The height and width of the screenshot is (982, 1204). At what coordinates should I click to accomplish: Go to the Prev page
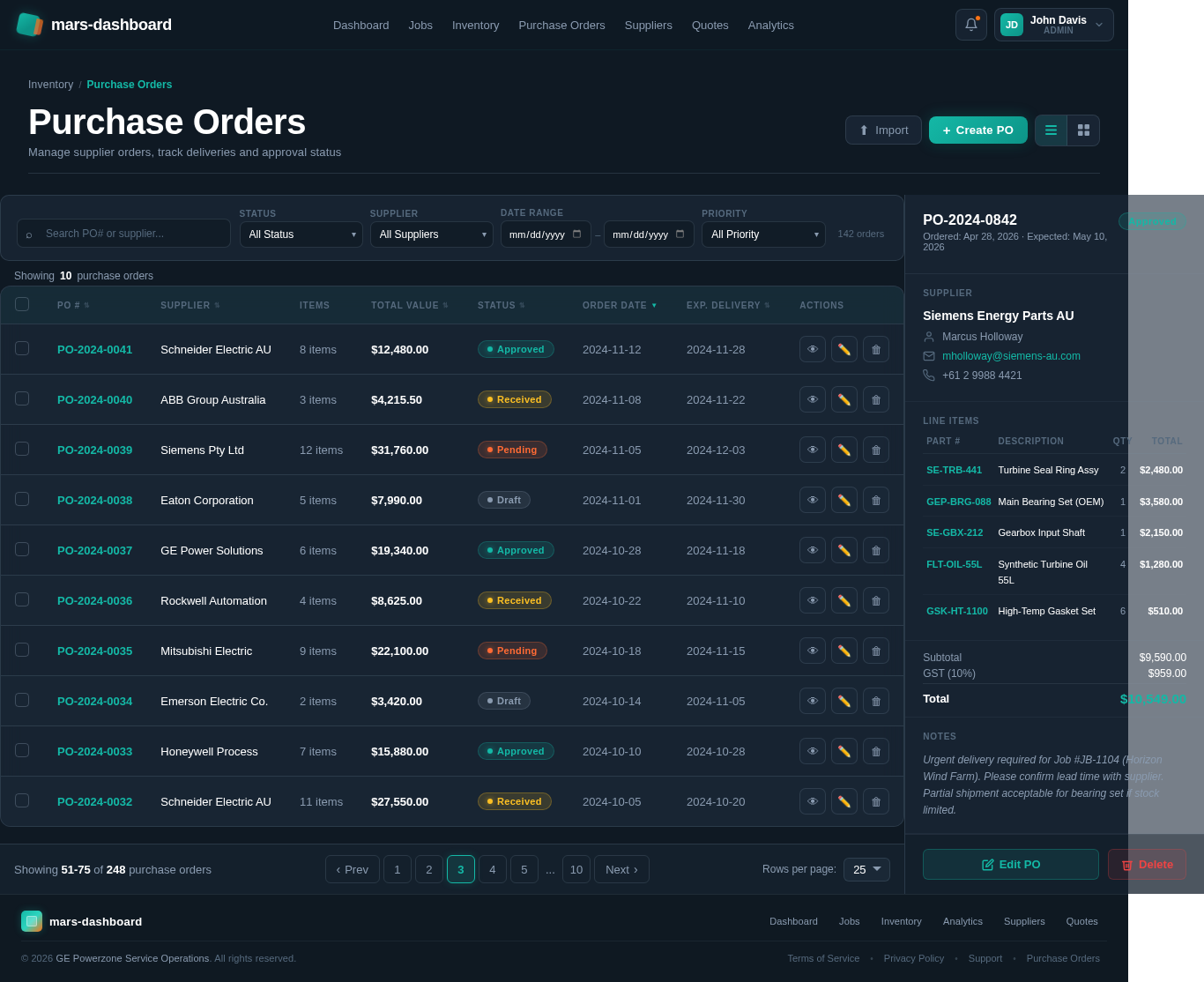[x=353, y=869]
